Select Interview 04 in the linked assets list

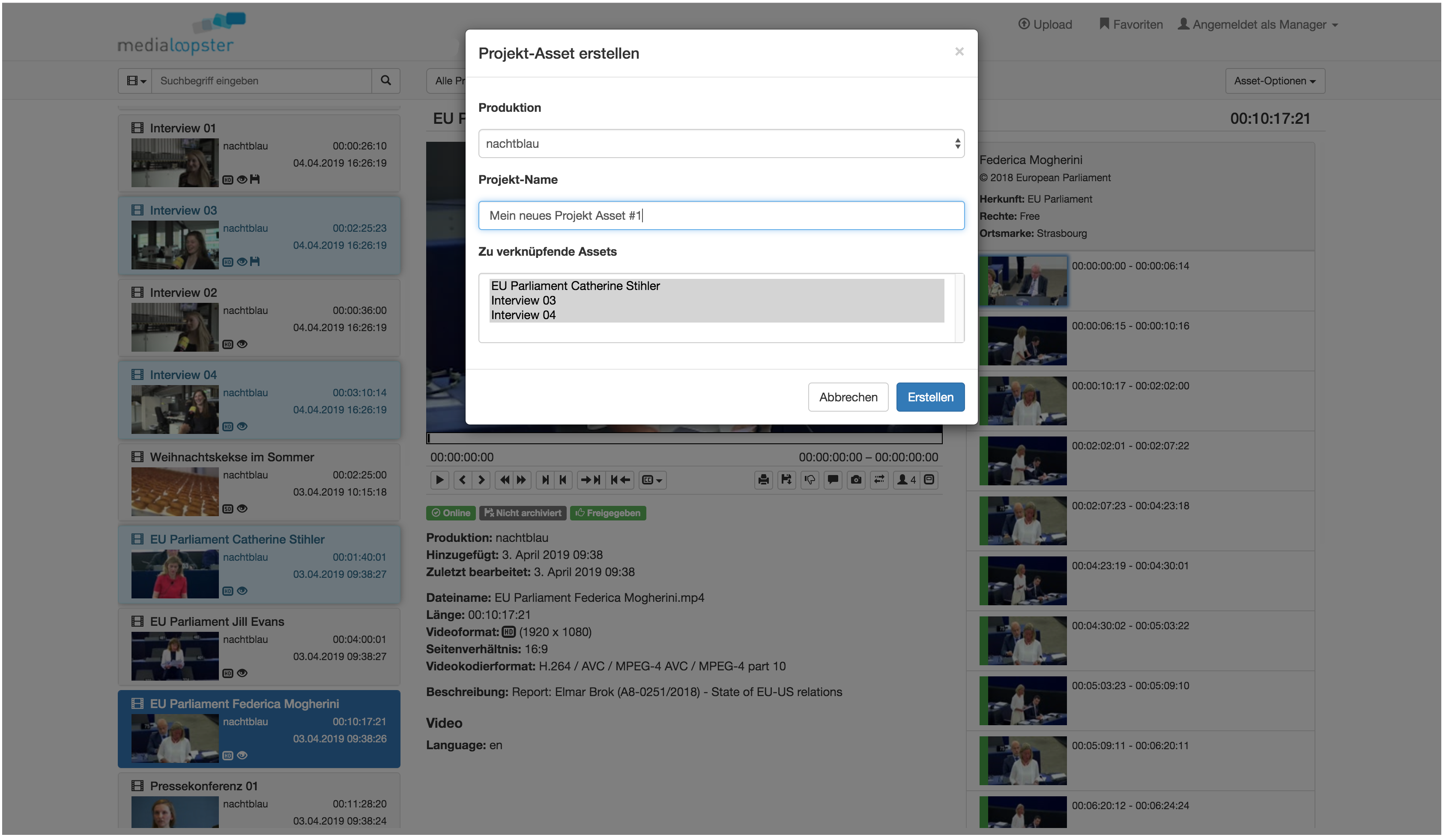523,316
